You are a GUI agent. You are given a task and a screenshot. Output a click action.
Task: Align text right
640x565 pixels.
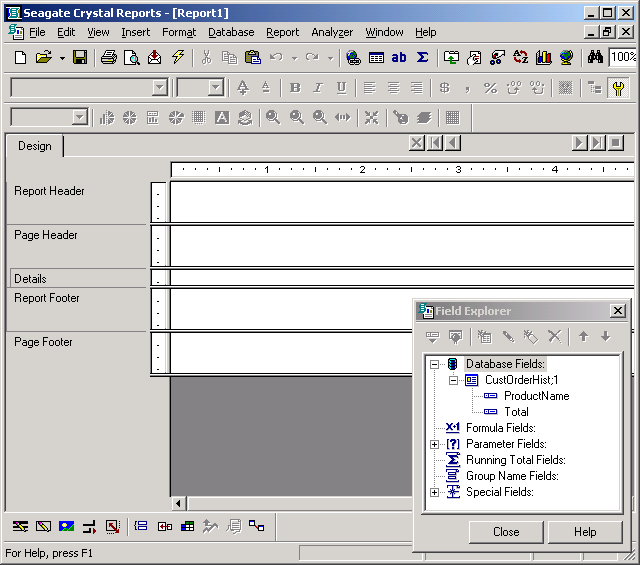click(x=417, y=88)
